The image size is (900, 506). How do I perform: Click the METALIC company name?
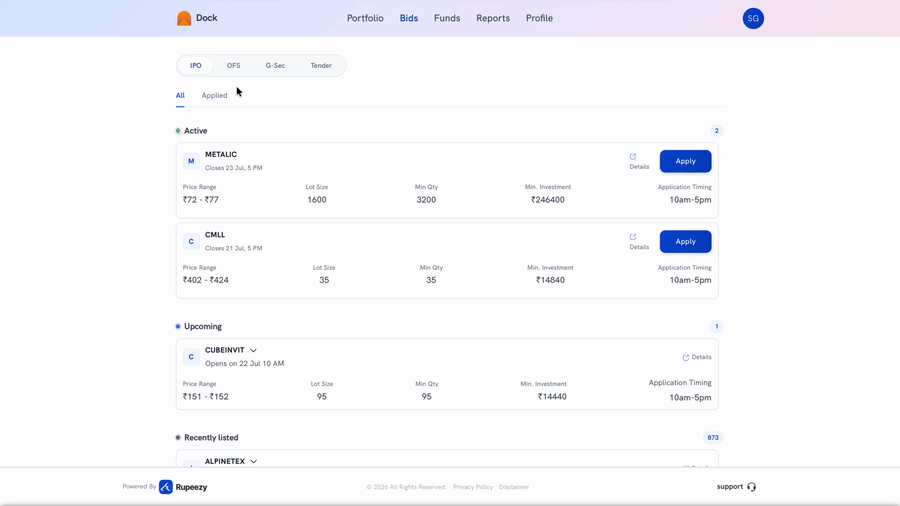221,154
